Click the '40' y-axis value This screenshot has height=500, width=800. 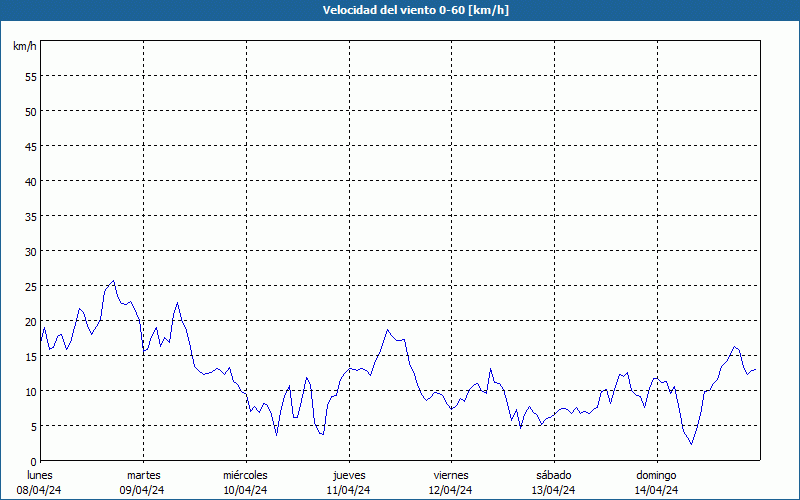point(31,182)
